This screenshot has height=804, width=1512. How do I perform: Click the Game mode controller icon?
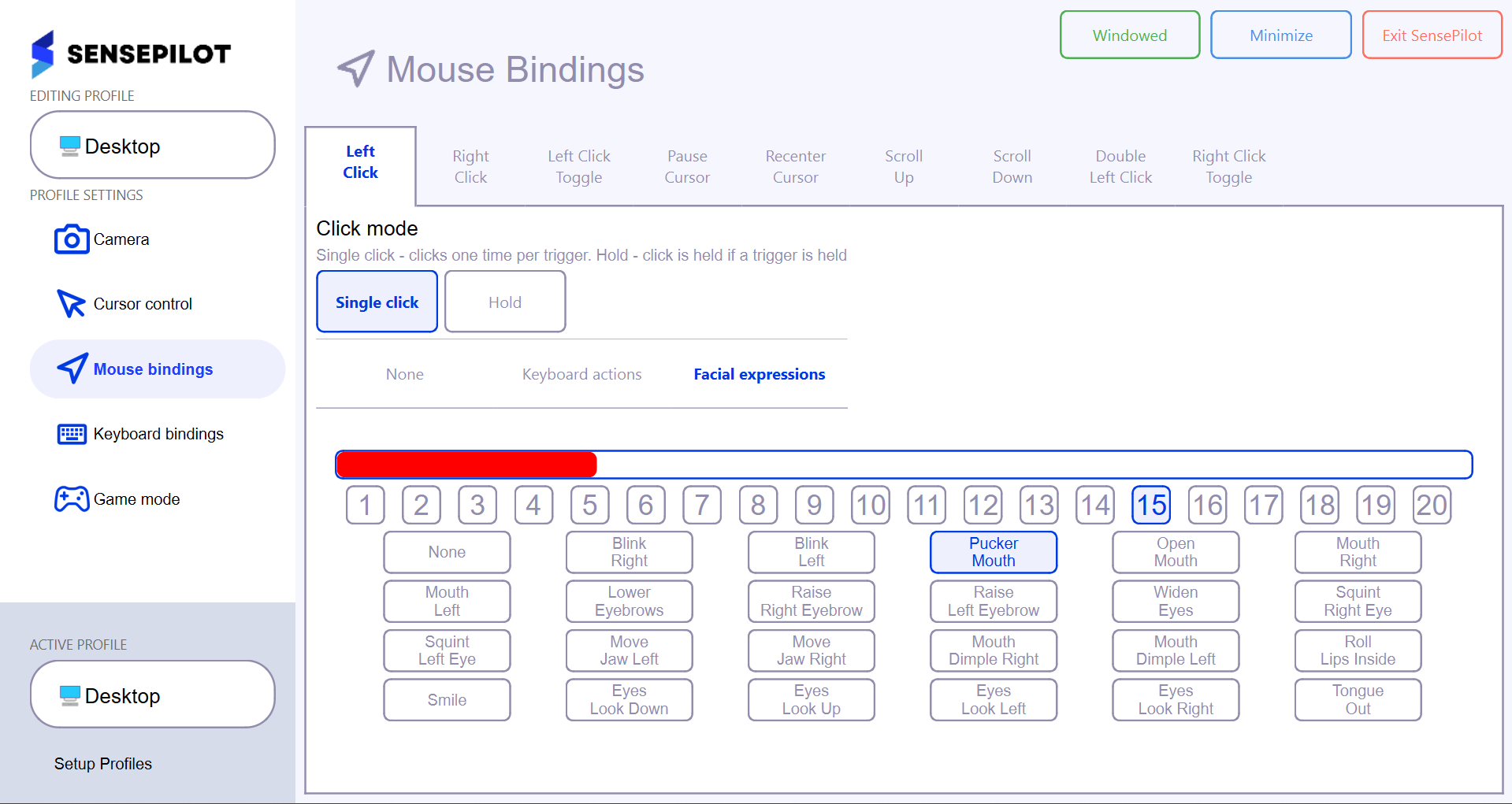tap(72, 499)
